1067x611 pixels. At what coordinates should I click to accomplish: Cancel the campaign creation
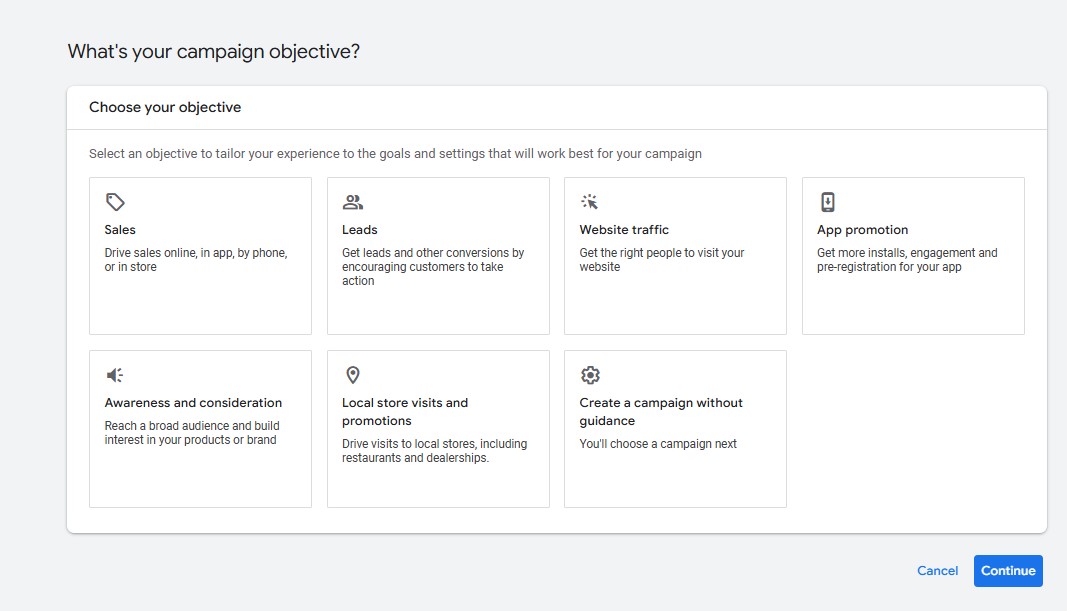point(937,571)
